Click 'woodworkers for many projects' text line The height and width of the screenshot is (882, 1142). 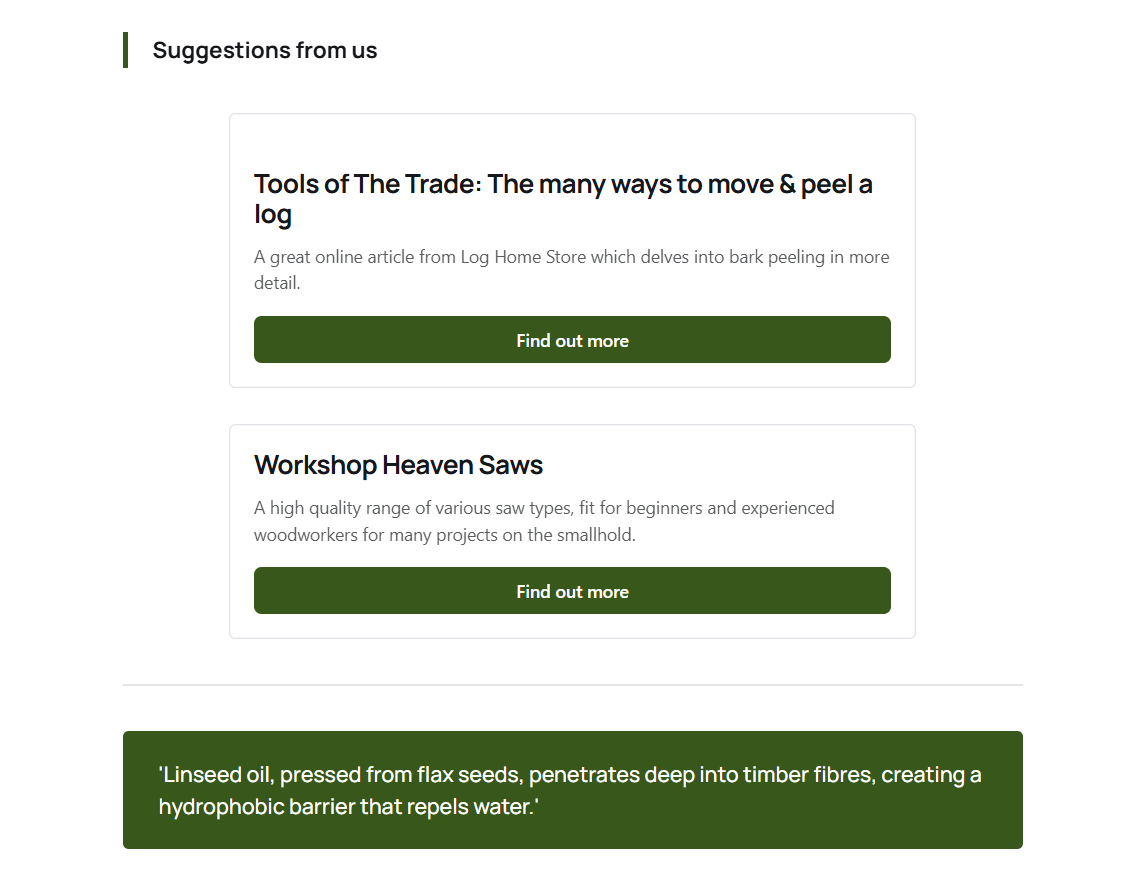[x=444, y=535]
